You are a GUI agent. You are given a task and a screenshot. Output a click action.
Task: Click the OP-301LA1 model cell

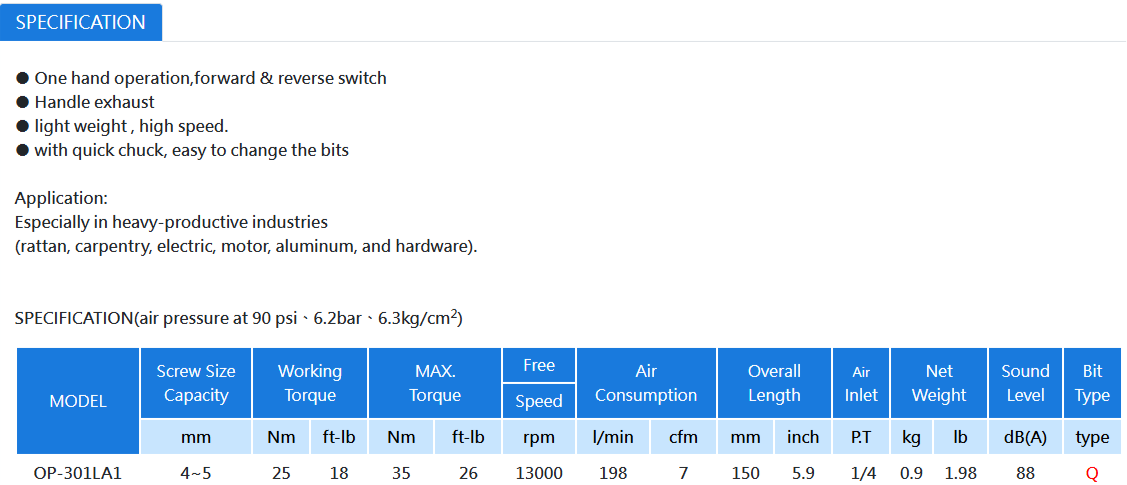click(78, 474)
